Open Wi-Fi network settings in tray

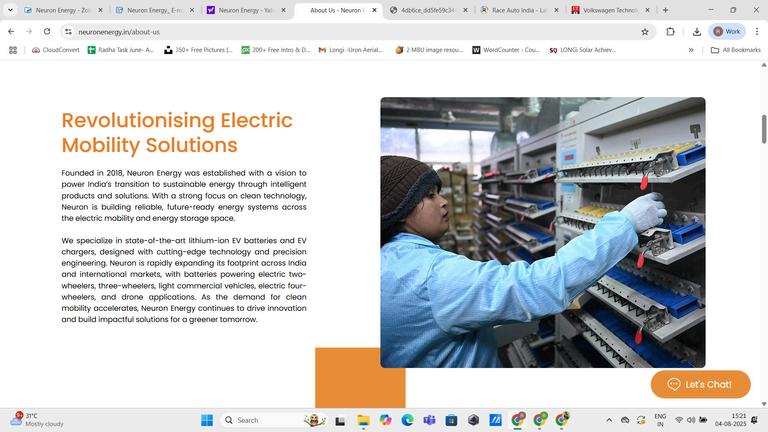click(679, 420)
